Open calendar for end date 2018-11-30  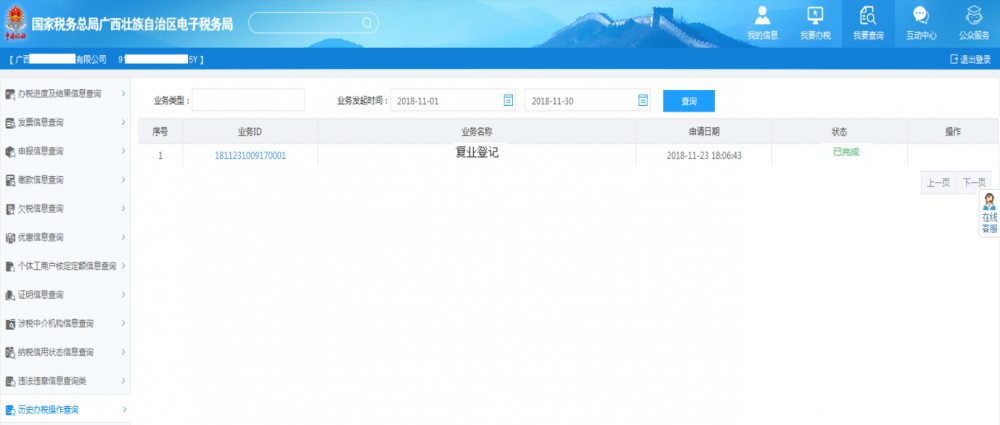pos(643,100)
